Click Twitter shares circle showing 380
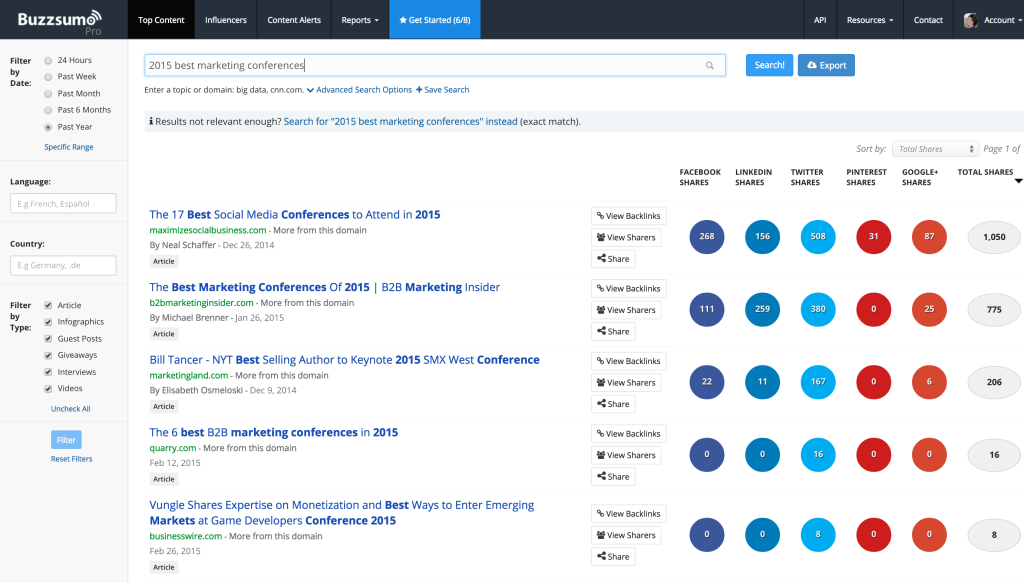The width and height of the screenshot is (1024, 583). click(x=818, y=309)
